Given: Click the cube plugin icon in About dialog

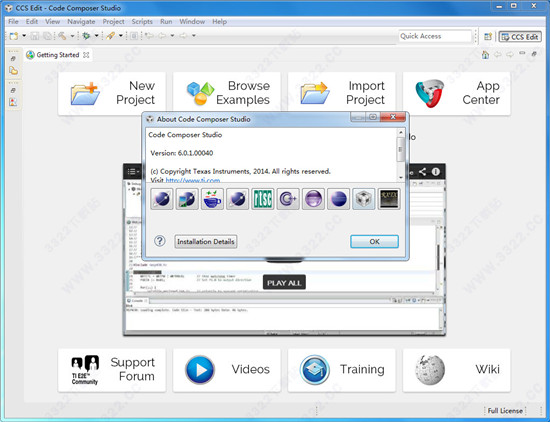Looking at the screenshot, I should [x=363, y=199].
